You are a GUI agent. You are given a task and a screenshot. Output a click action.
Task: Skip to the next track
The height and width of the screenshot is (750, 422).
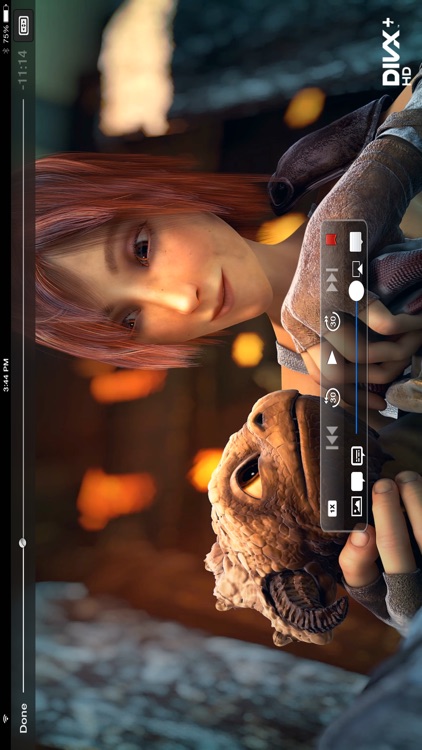(332, 280)
